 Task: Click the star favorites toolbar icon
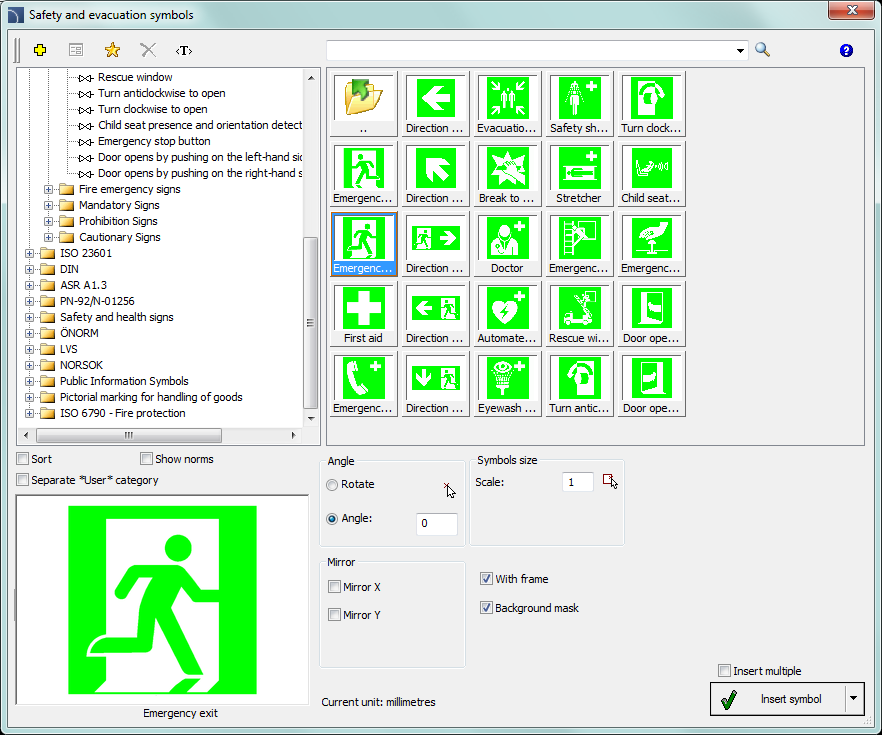click(x=112, y=50)
